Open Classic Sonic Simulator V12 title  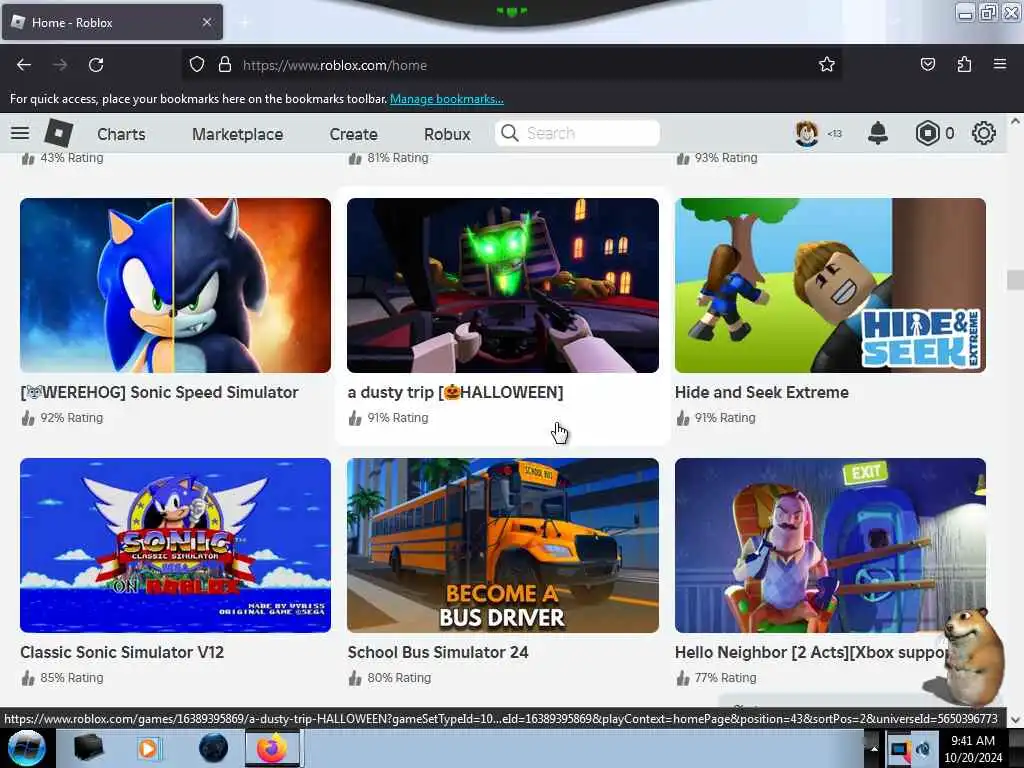click(122, 652)
